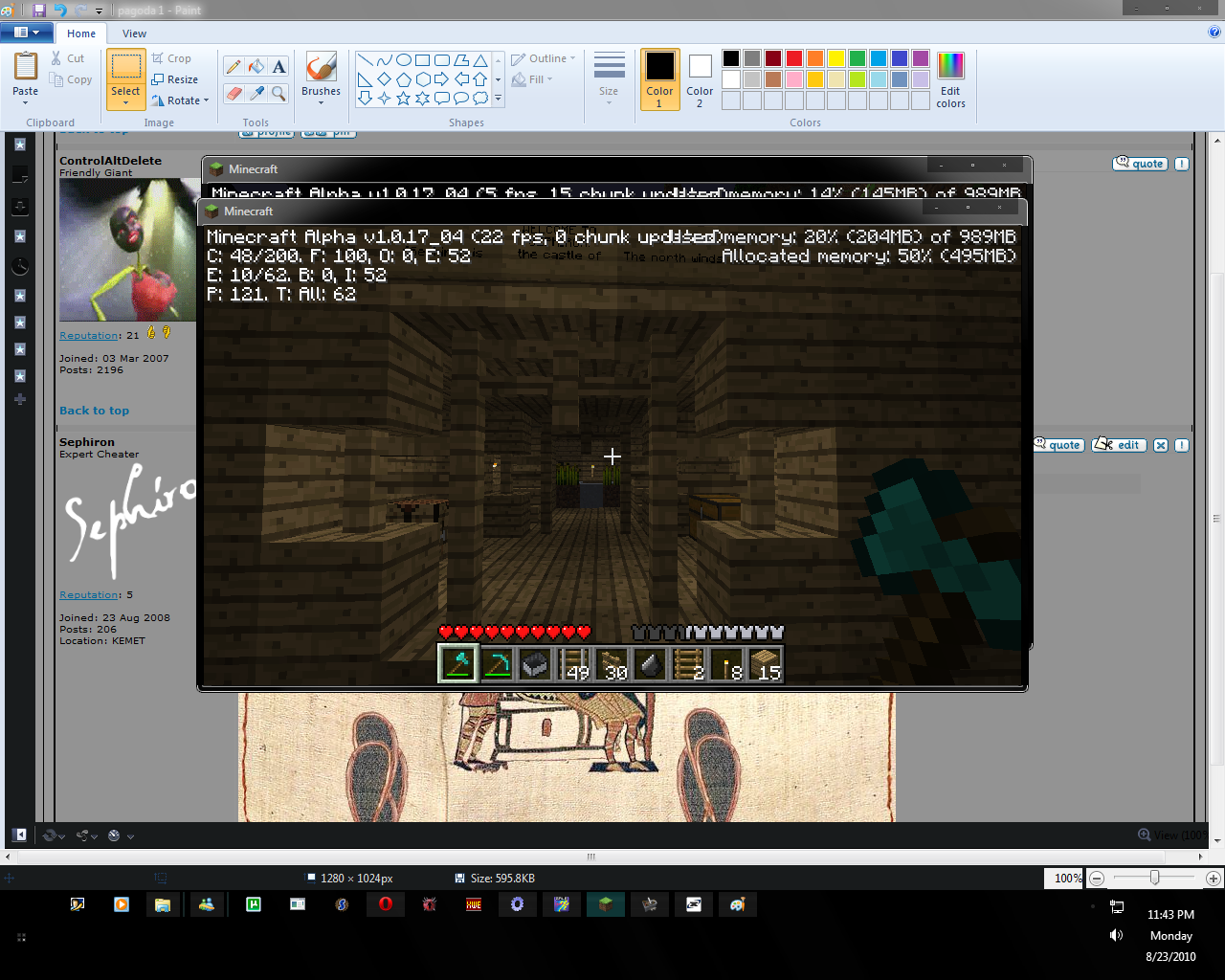Open the Edit colors dialog
This screenshot has height=980, width=1225.
point(949,79)
